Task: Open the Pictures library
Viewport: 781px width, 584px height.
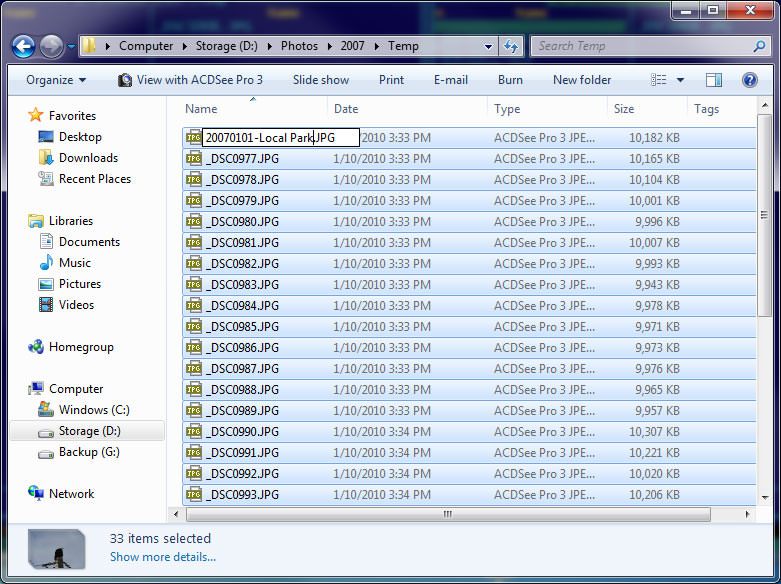Action: click(x=80, y=284)
